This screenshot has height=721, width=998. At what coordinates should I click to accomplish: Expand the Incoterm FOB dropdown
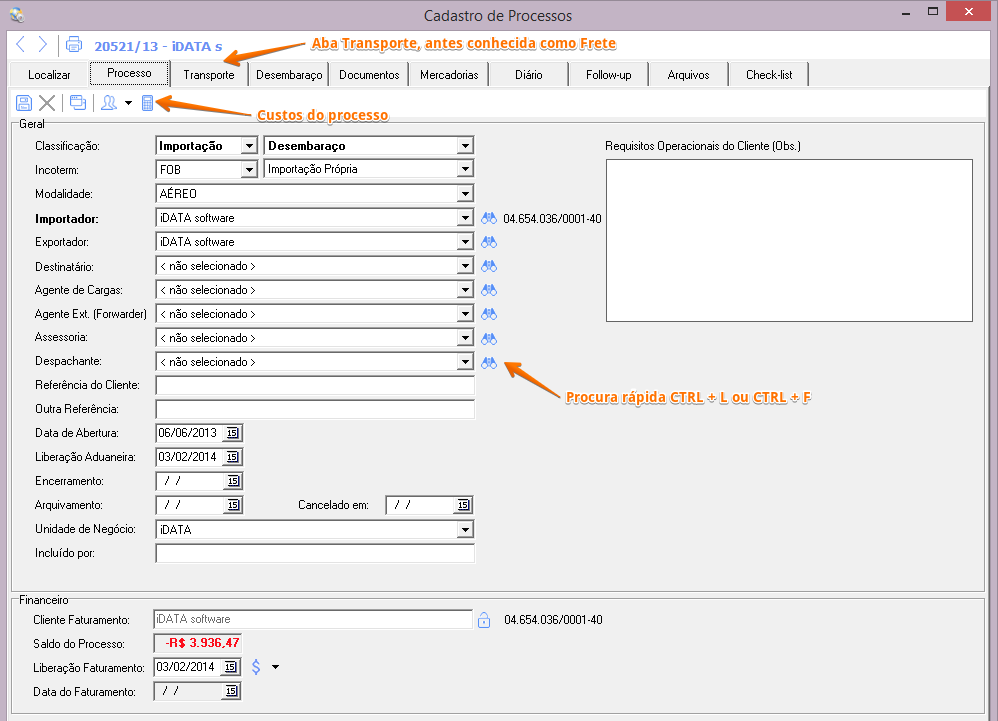click(x=249, y=170)
